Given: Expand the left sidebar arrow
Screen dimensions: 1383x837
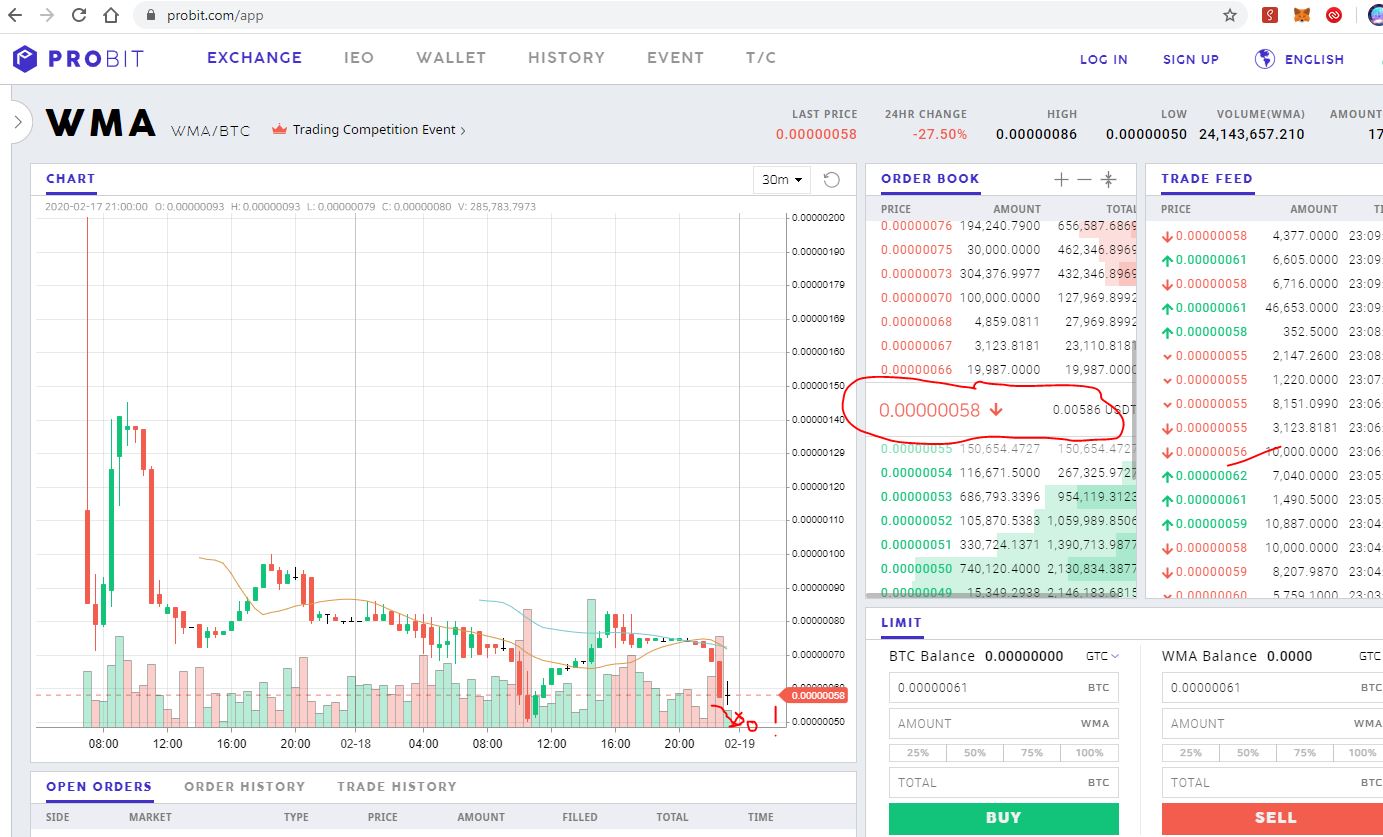Looking at the screenshot, I should pos(17,121).
